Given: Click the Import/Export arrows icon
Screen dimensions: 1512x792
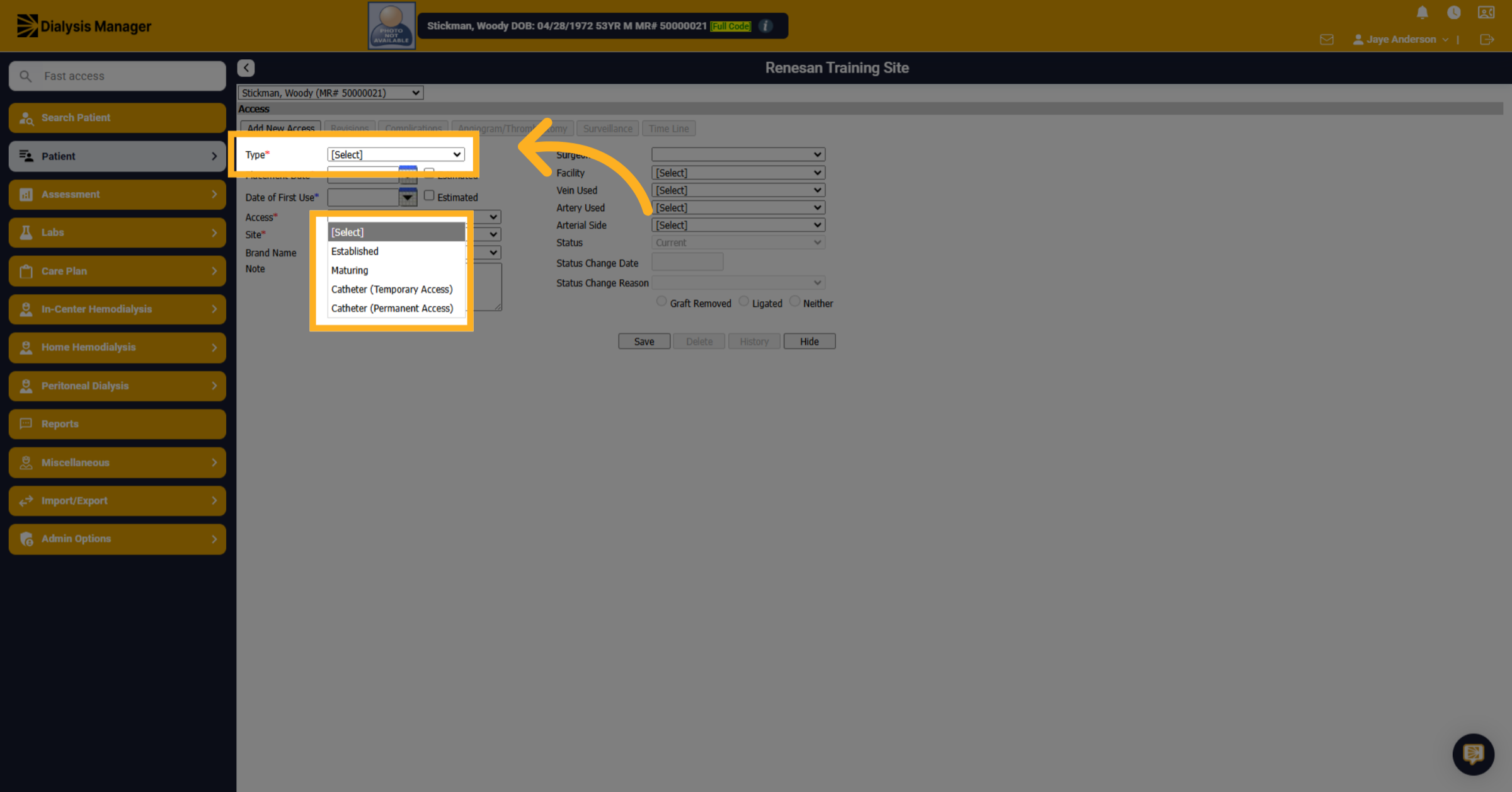Looking at the screenshot, I should (26, 501).
